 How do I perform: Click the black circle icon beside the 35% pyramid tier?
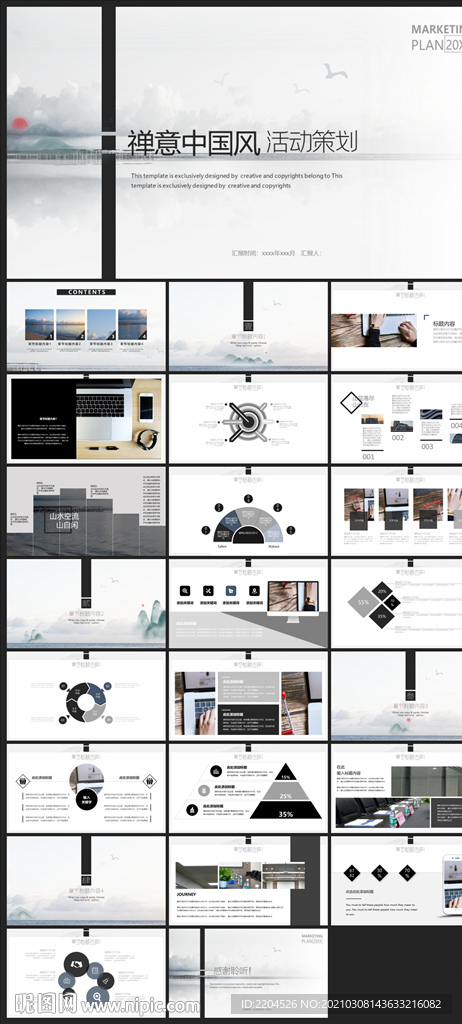click(x=192, y=810)
